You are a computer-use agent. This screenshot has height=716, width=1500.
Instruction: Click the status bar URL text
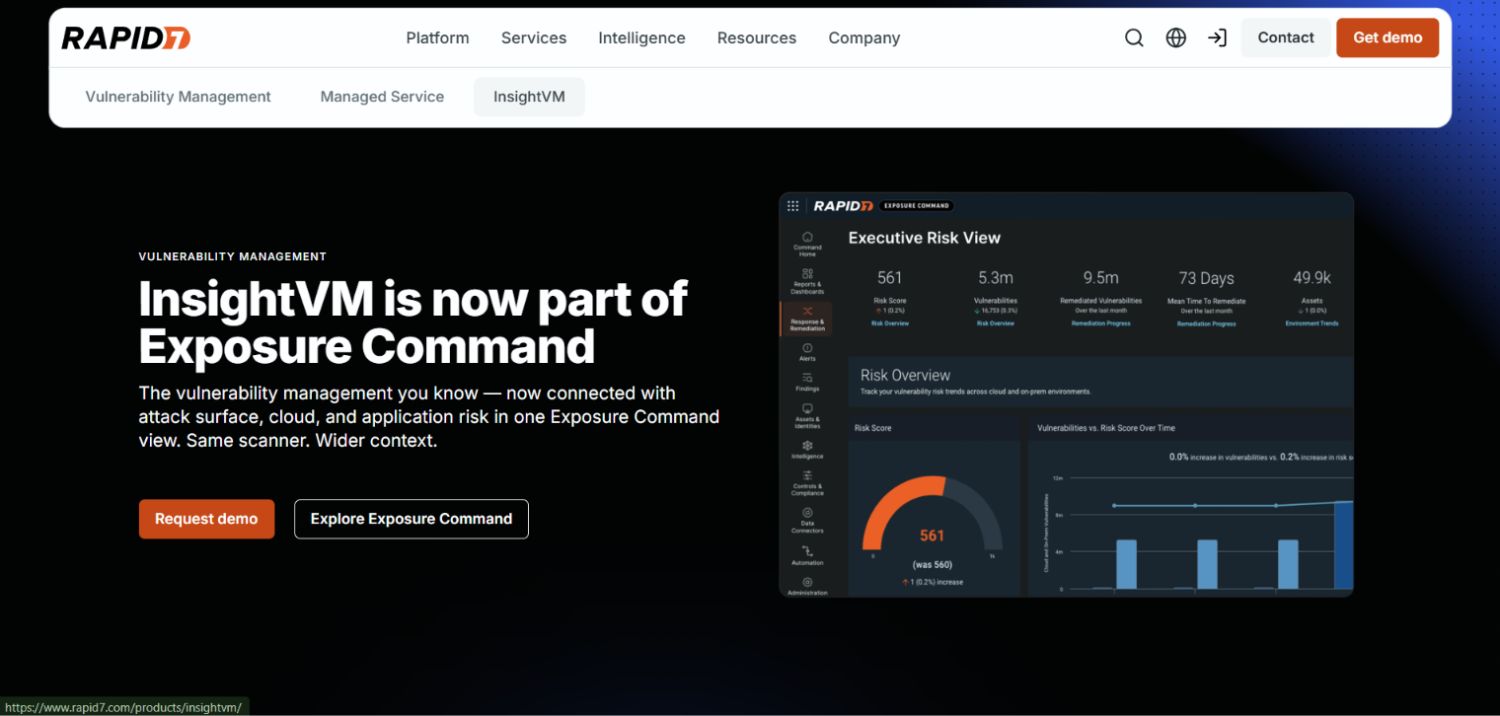click(x=123, y=707)
